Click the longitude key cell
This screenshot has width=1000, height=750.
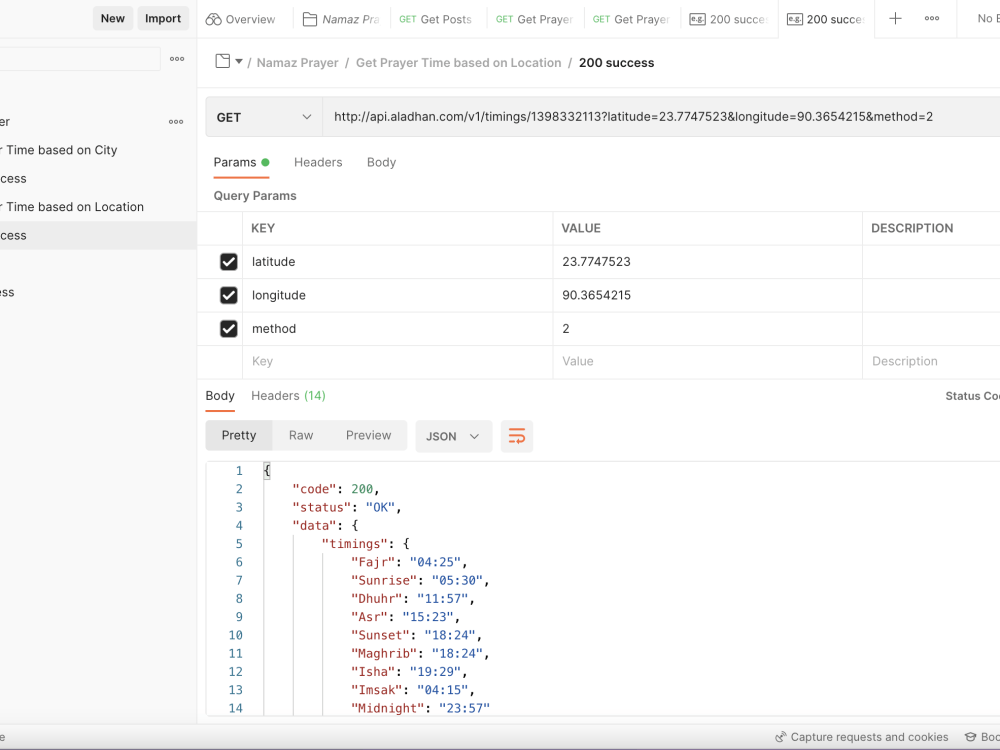397,295
